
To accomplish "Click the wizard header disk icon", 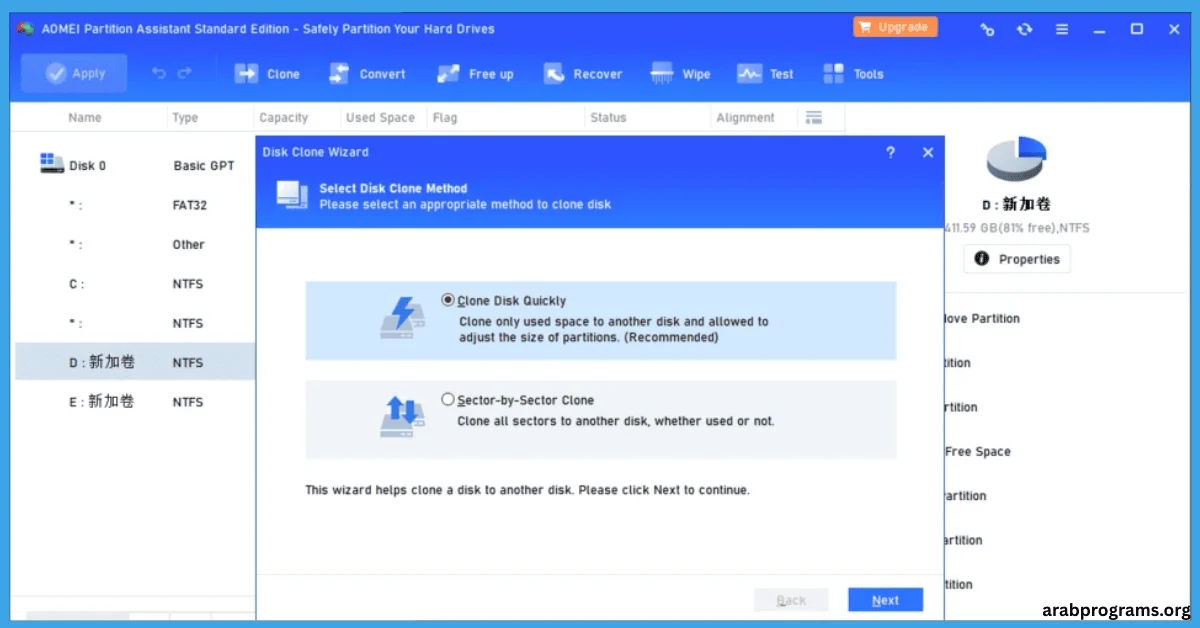I will (x=291, y=194).
